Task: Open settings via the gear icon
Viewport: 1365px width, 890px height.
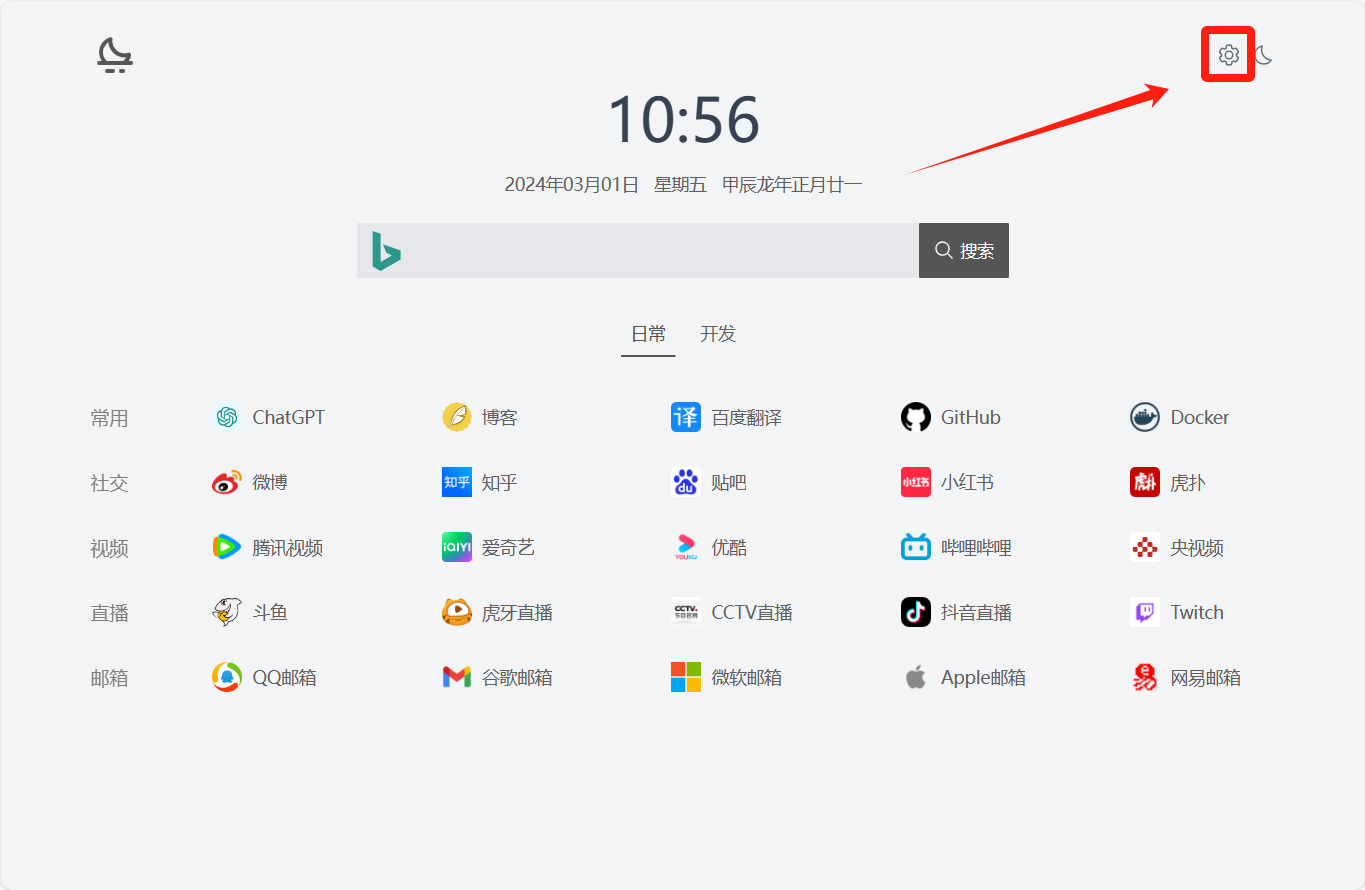Action: (1228, 55)
